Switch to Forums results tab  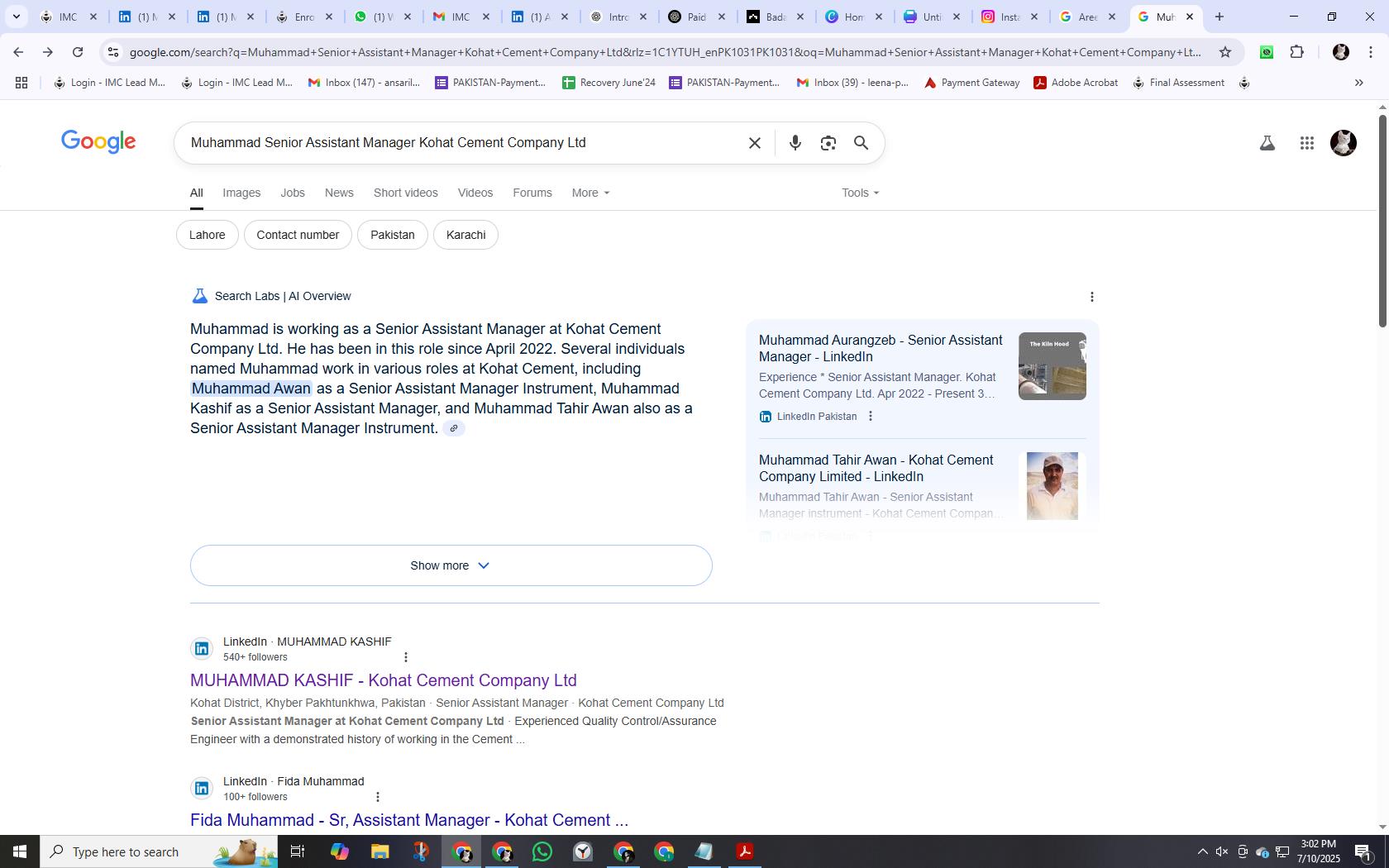(x=532, y=193)
